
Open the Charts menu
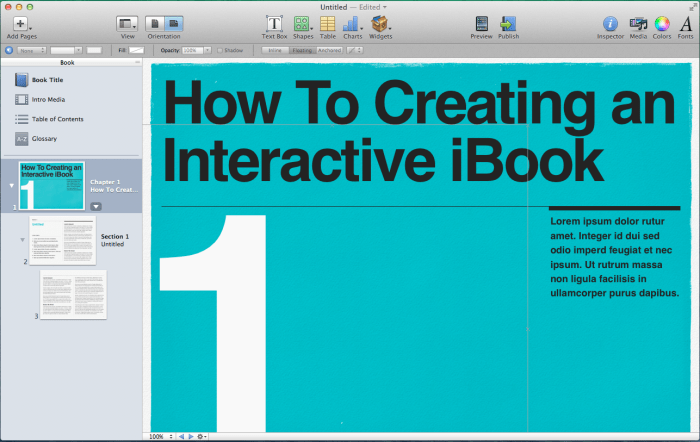[x=352, y=23]
